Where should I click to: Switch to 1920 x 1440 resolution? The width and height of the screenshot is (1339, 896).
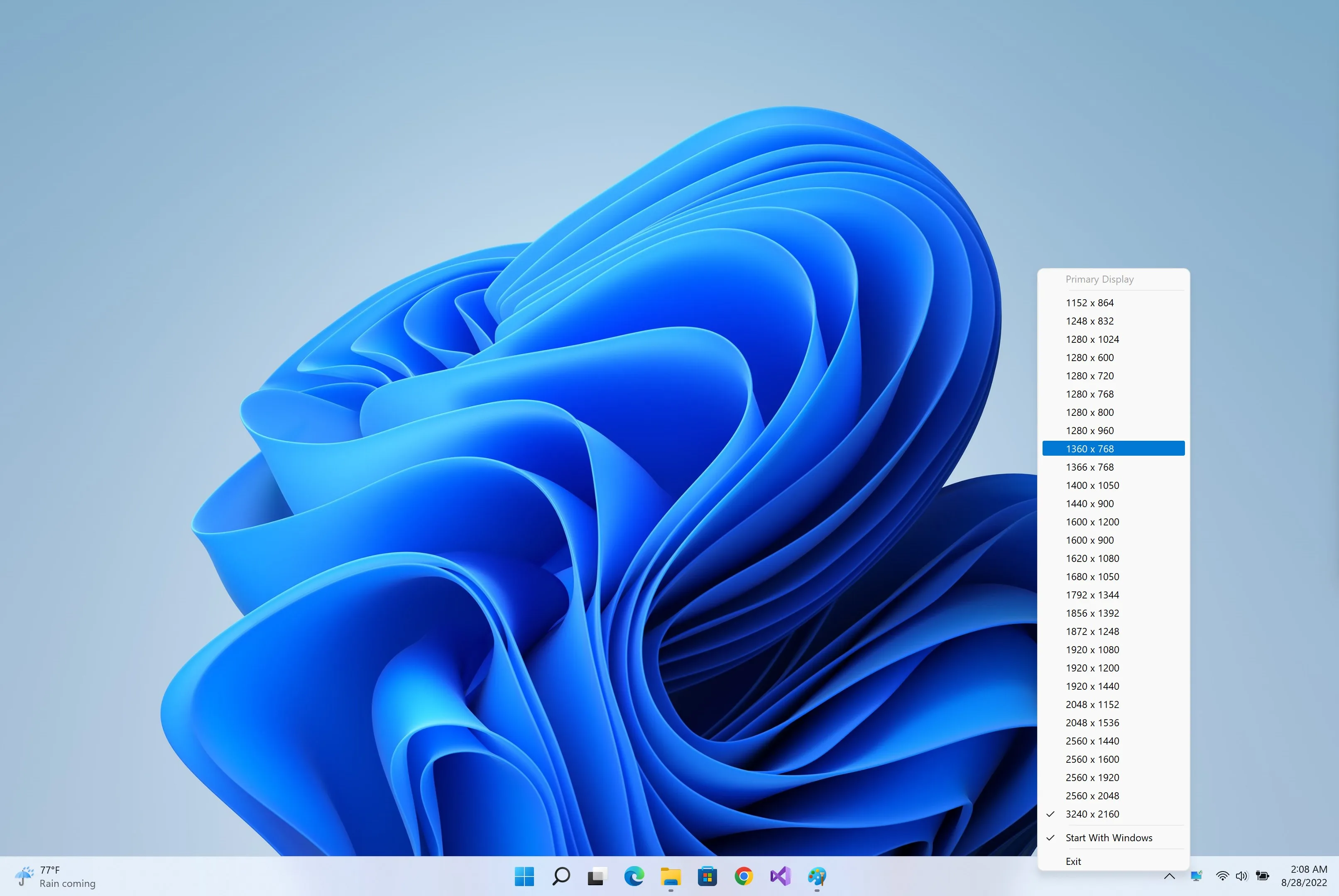click(1114, 686)
